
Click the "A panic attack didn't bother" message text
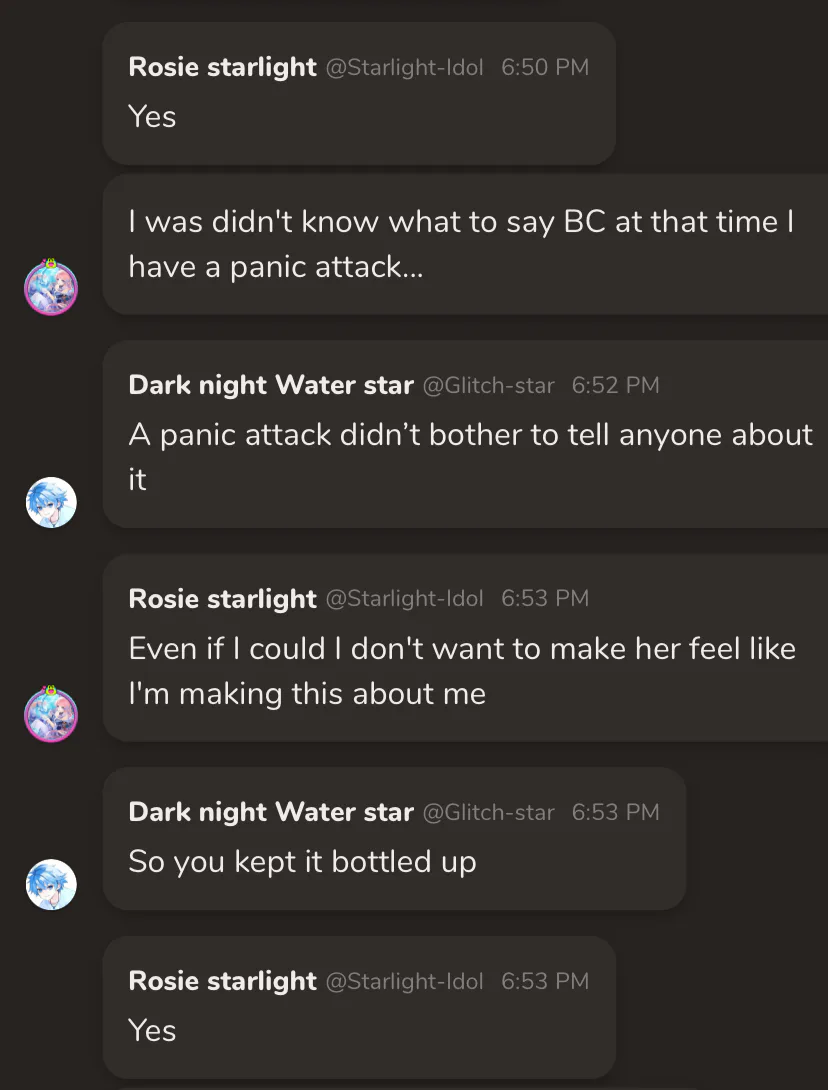click(x=470, y=456)
